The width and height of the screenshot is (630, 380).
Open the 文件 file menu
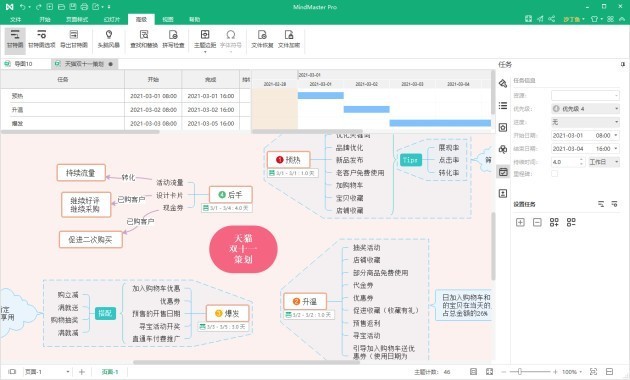click(x=15, y=19)
